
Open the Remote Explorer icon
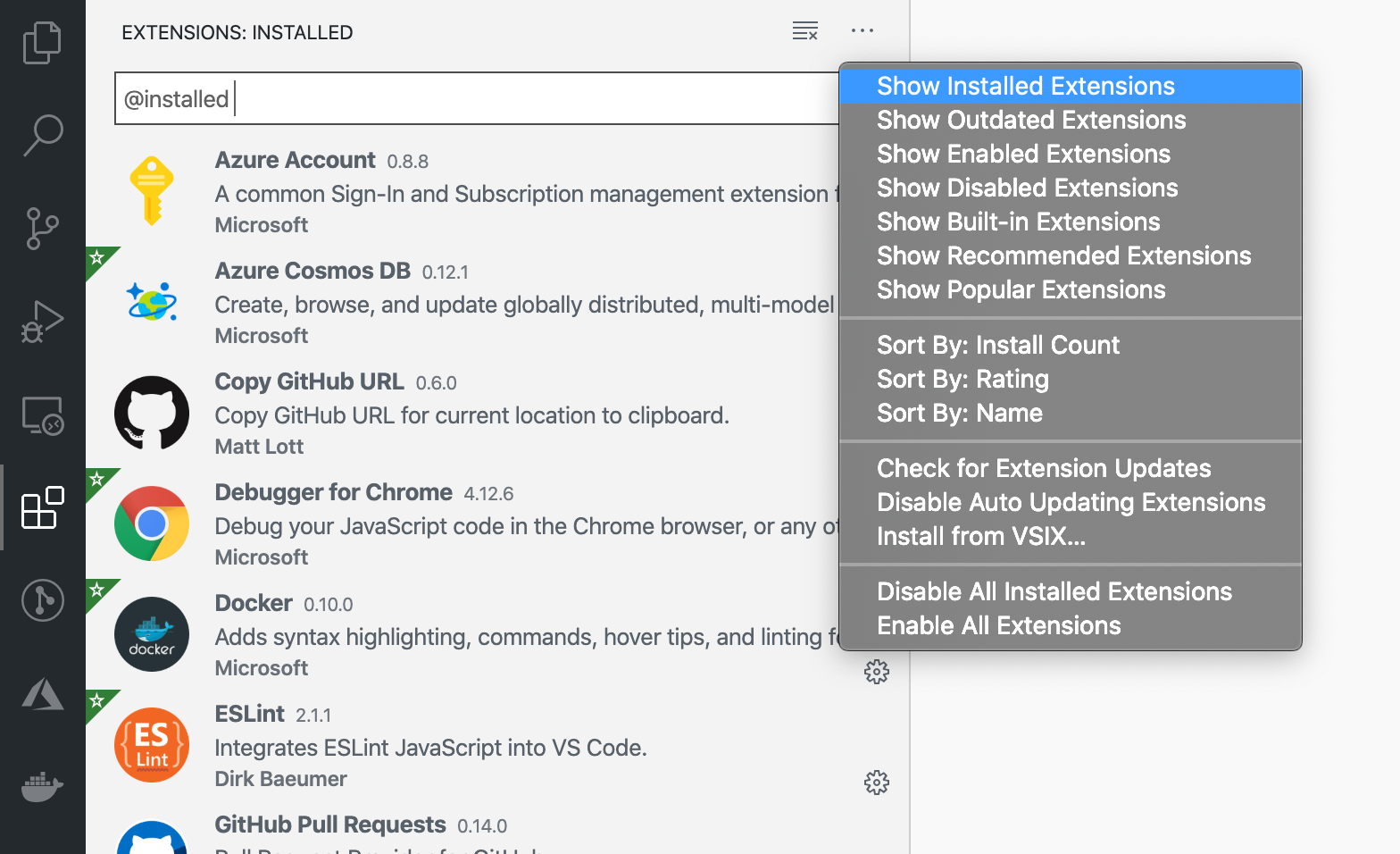pos(42,415)
